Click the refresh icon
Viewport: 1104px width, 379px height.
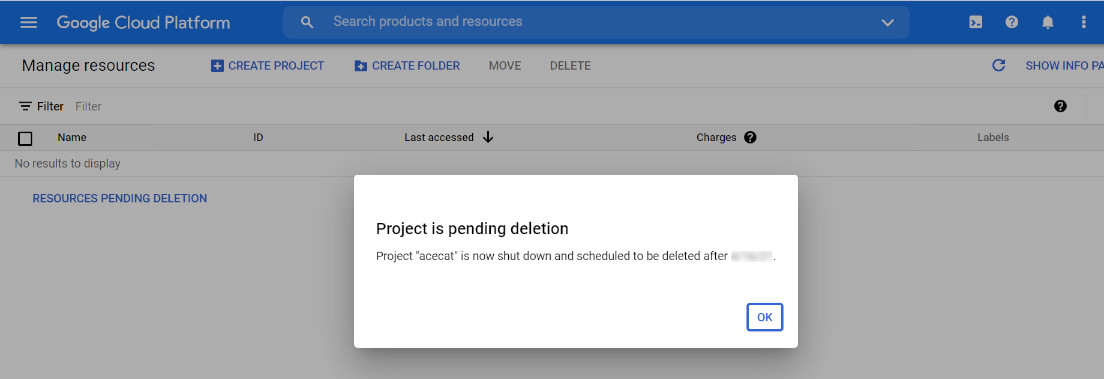click(x=998, y=66)
